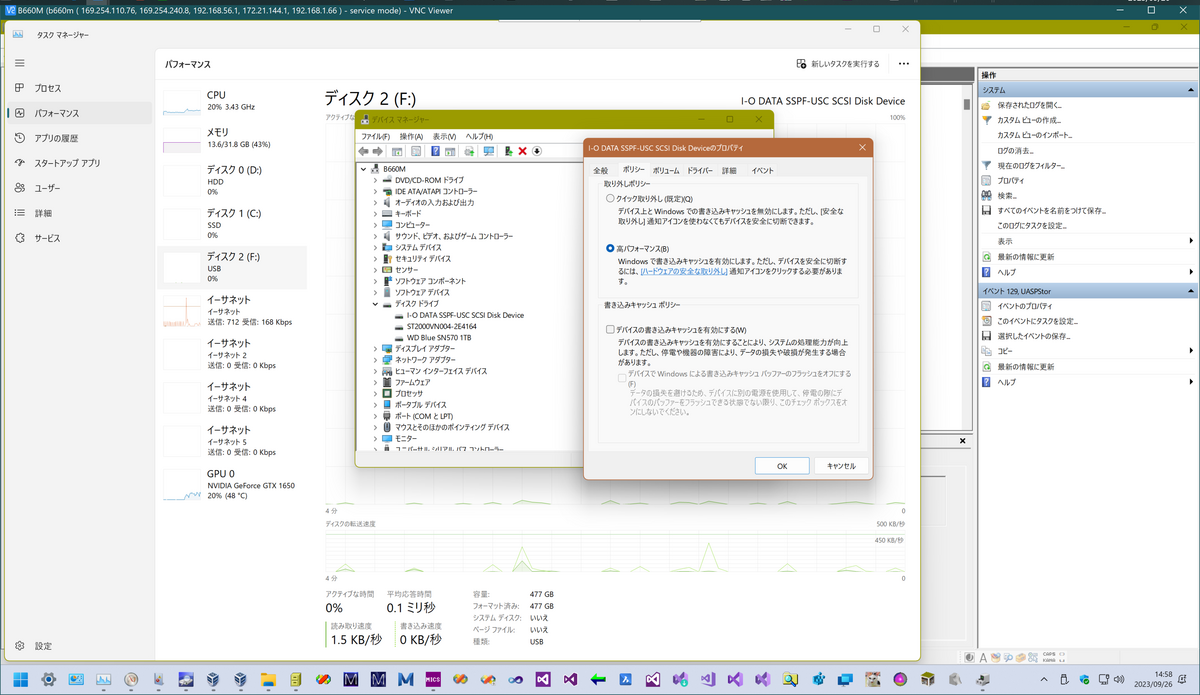Viewport: 1200px width, 695px height.
Task: Open Startup apps page in Task Manager
Action: click(x=80, y=163)
